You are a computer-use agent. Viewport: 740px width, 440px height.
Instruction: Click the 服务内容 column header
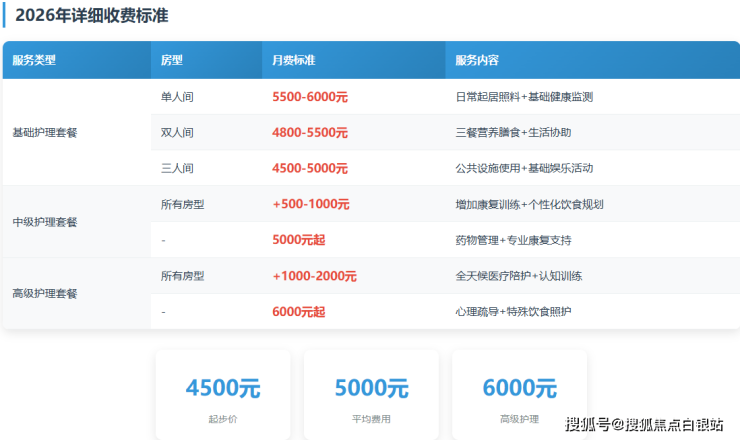[x=477, y=60]
